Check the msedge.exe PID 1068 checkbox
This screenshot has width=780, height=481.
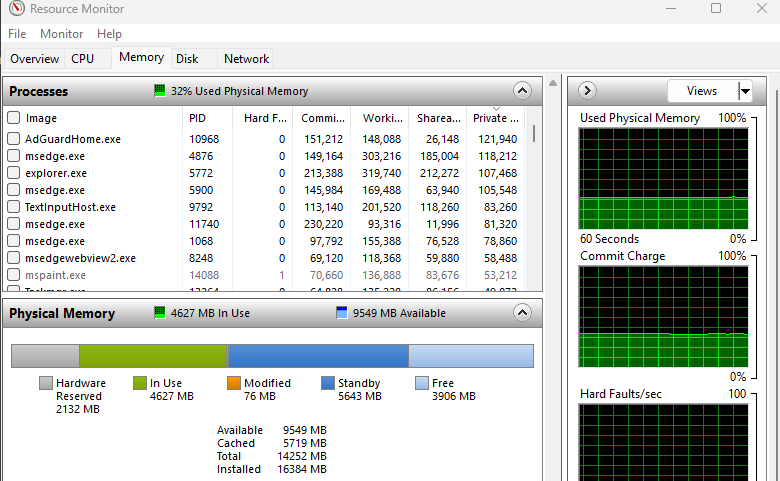pyautogui.click(x=13, y=241)
